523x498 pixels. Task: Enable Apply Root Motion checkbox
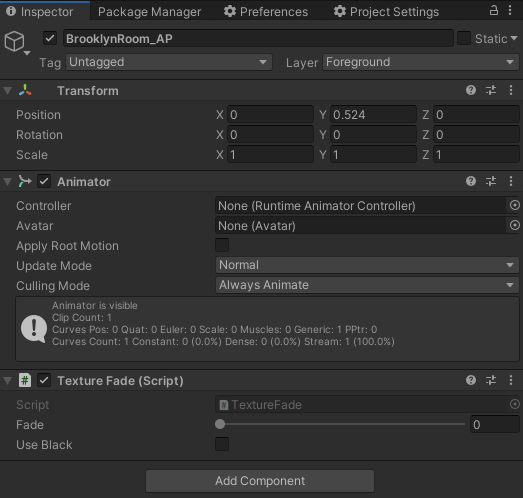pyautogui.click(x=222, y=245)
